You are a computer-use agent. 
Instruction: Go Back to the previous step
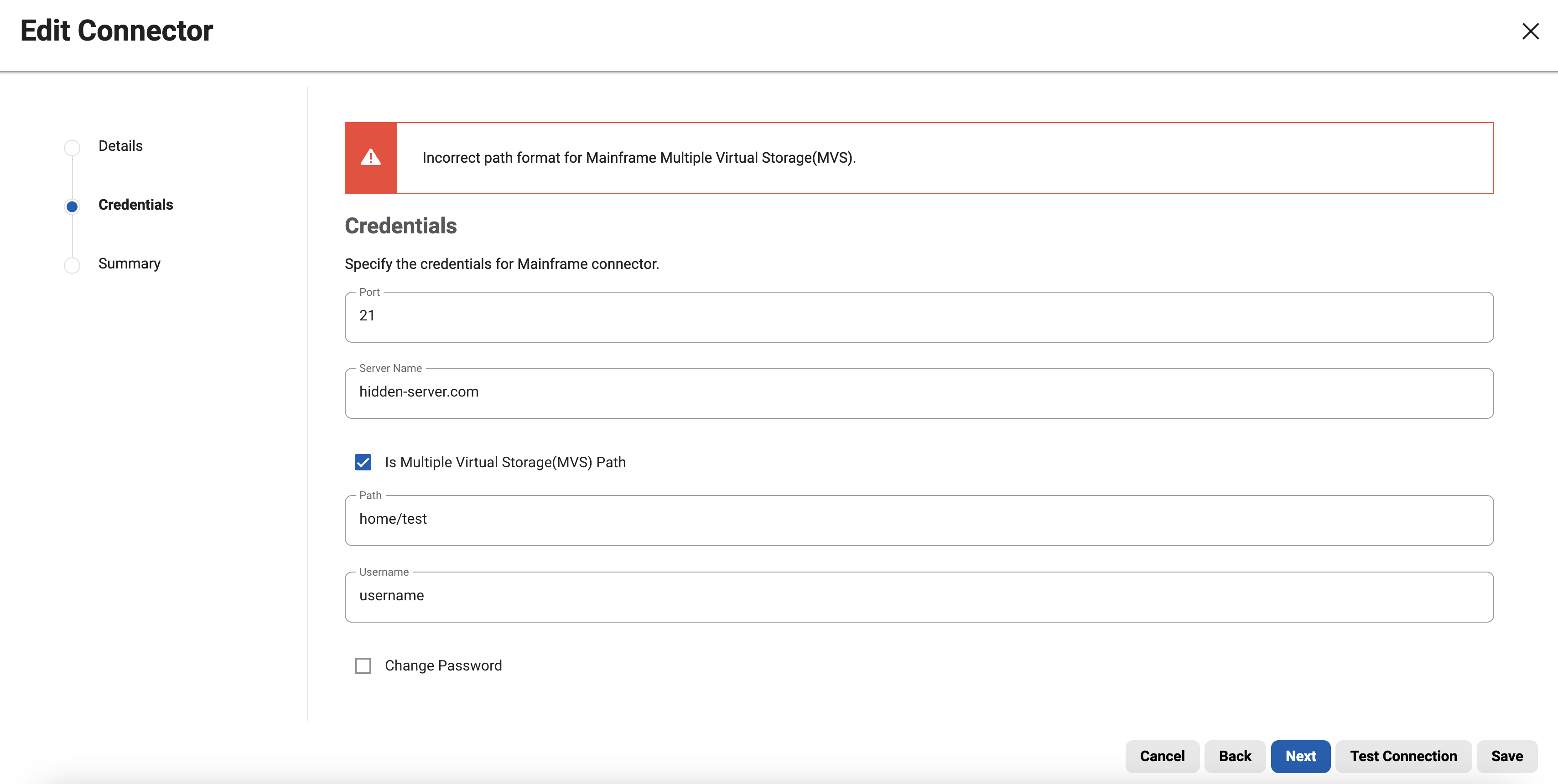coord(1235,756)
